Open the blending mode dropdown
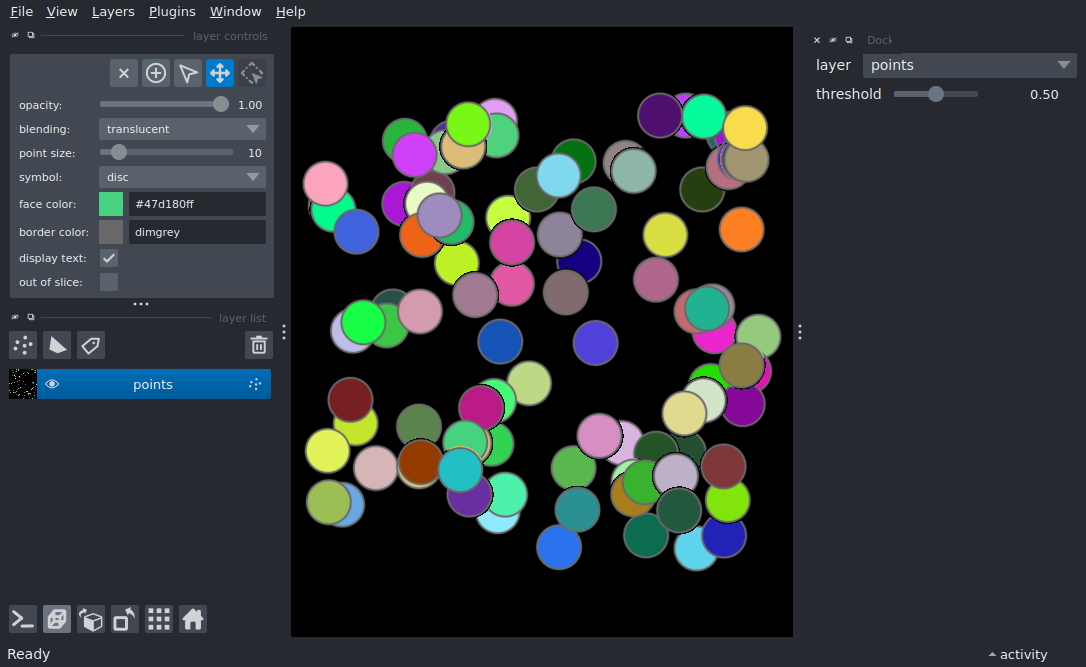This screenshot has width=1086, height=667. (x=182, y=129)
